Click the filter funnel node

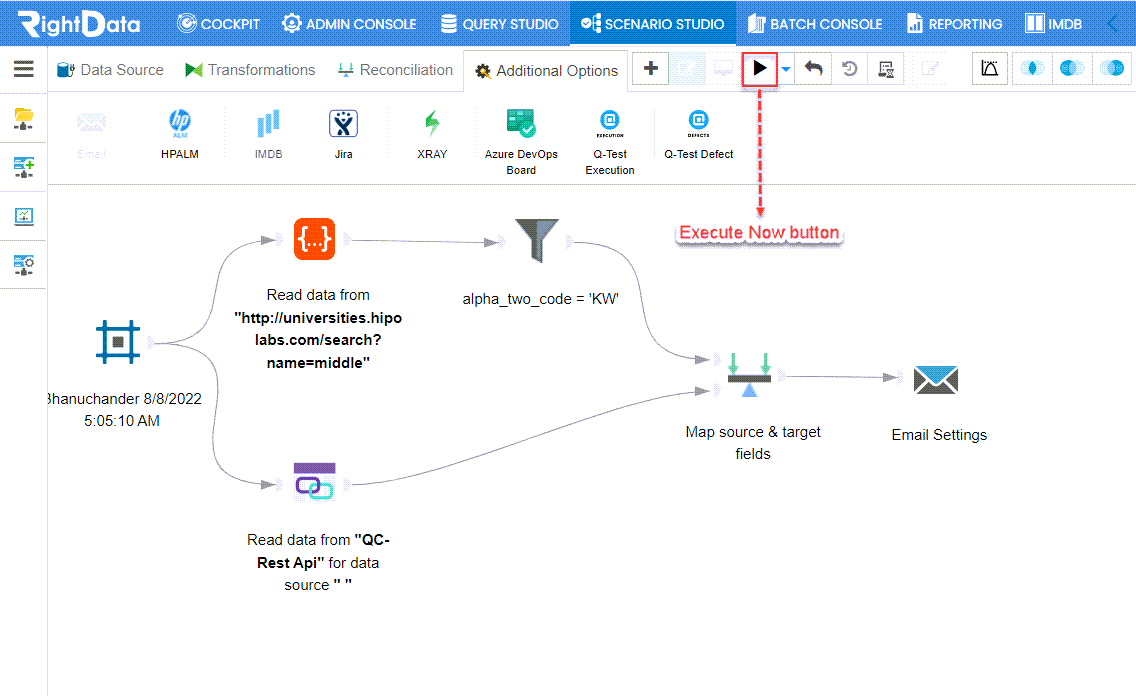[x=537, y=240]
